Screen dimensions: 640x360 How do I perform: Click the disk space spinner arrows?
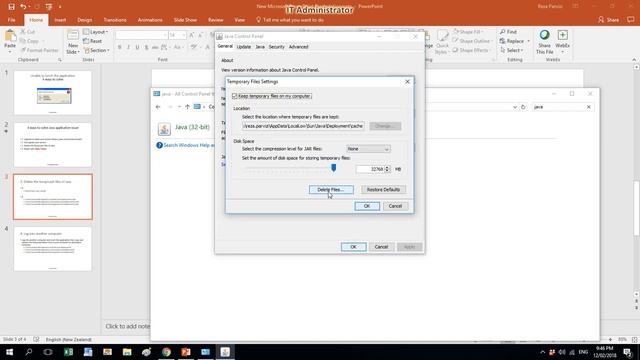(387, 169)
